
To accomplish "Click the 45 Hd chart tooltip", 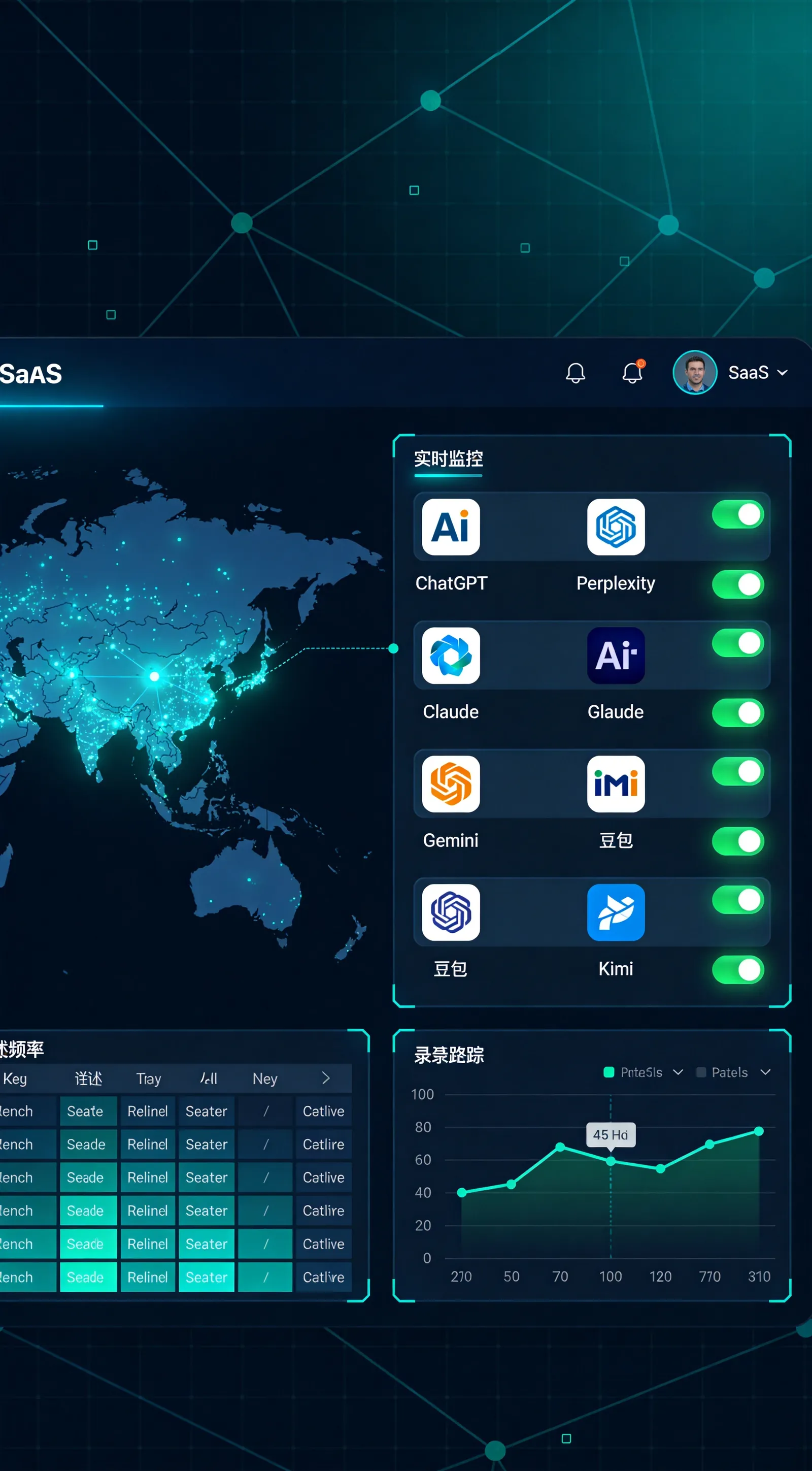I will click(611, 1135).
